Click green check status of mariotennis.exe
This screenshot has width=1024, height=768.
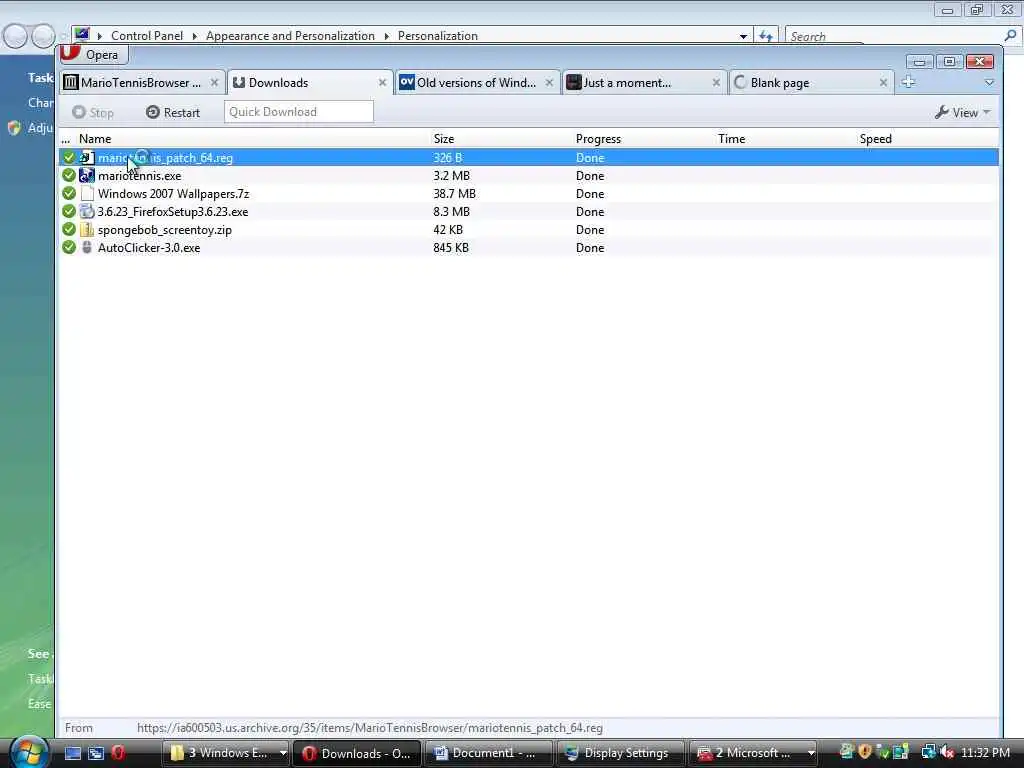pyautogui.click(x=69, y=176)
